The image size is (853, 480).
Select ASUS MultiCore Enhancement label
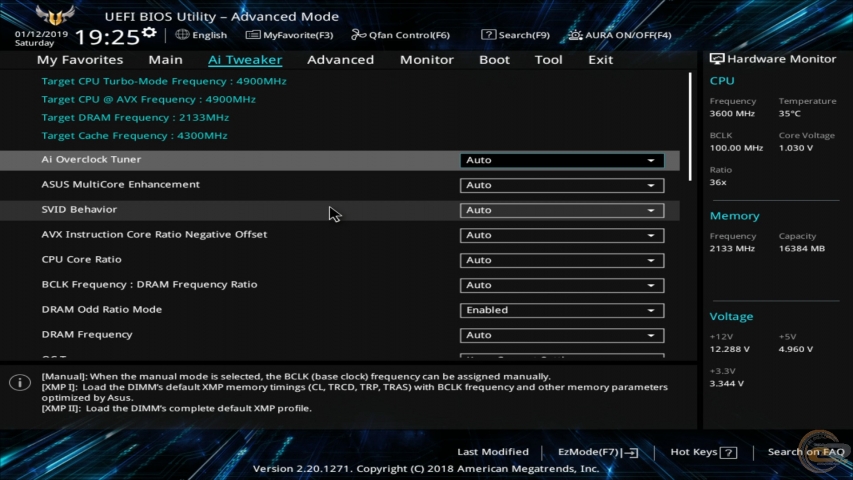120,184
